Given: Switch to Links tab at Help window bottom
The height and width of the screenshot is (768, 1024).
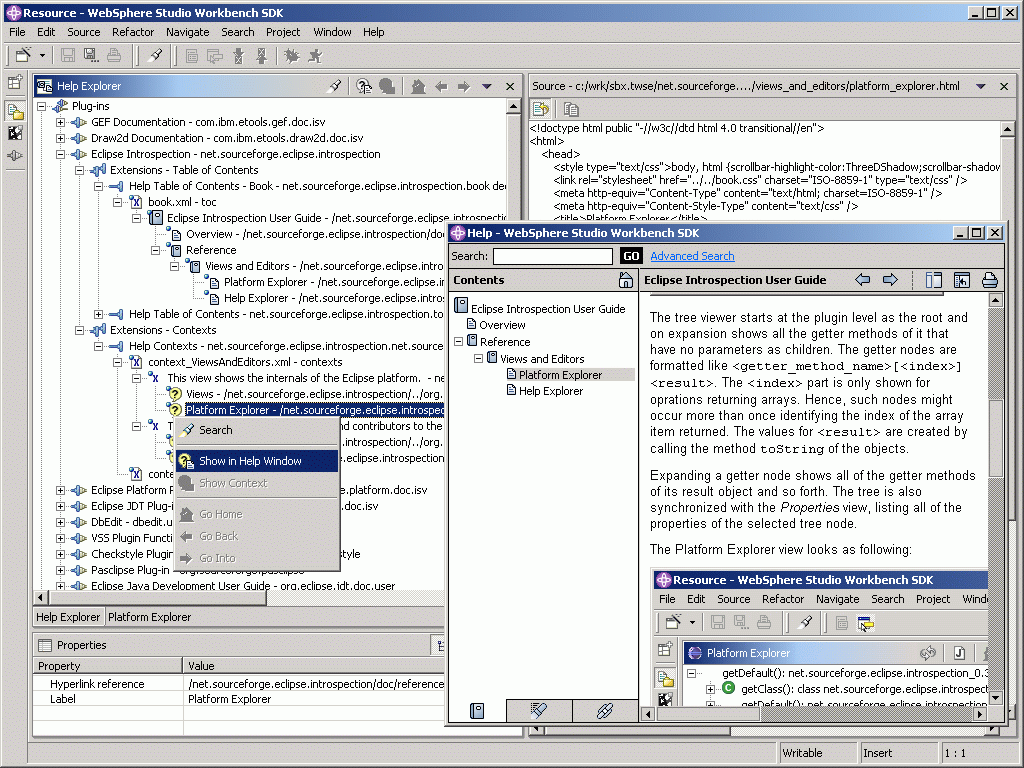Looking at the screenshot, I should click(x=605, y=711).
